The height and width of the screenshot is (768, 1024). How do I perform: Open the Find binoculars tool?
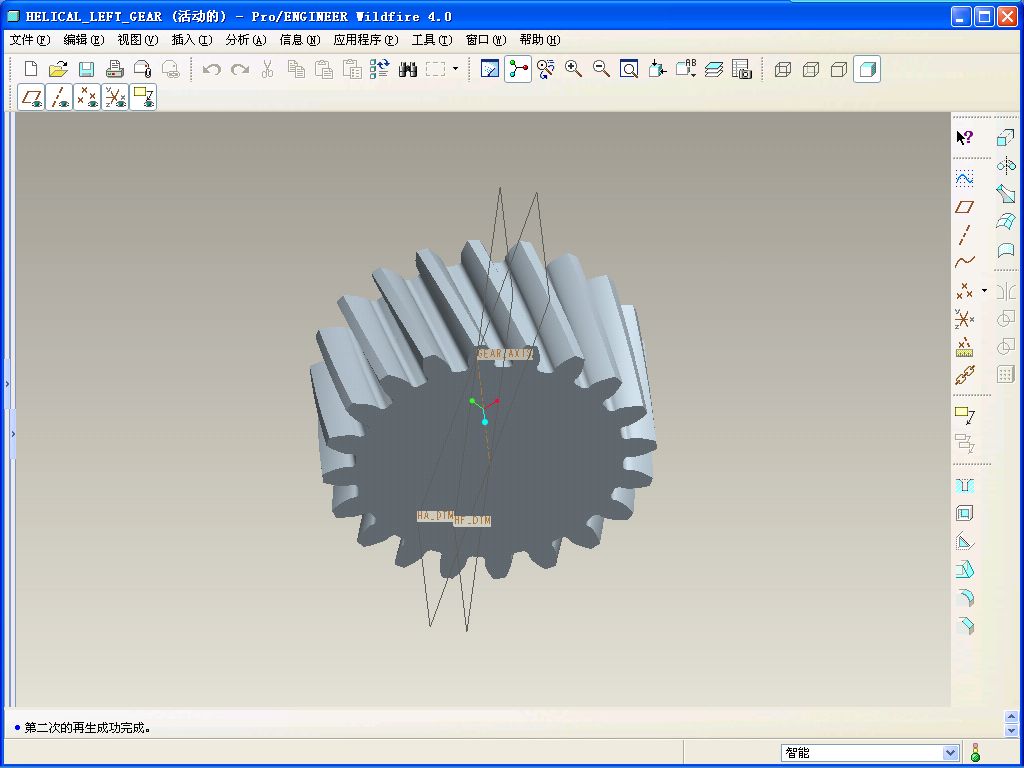408,69
